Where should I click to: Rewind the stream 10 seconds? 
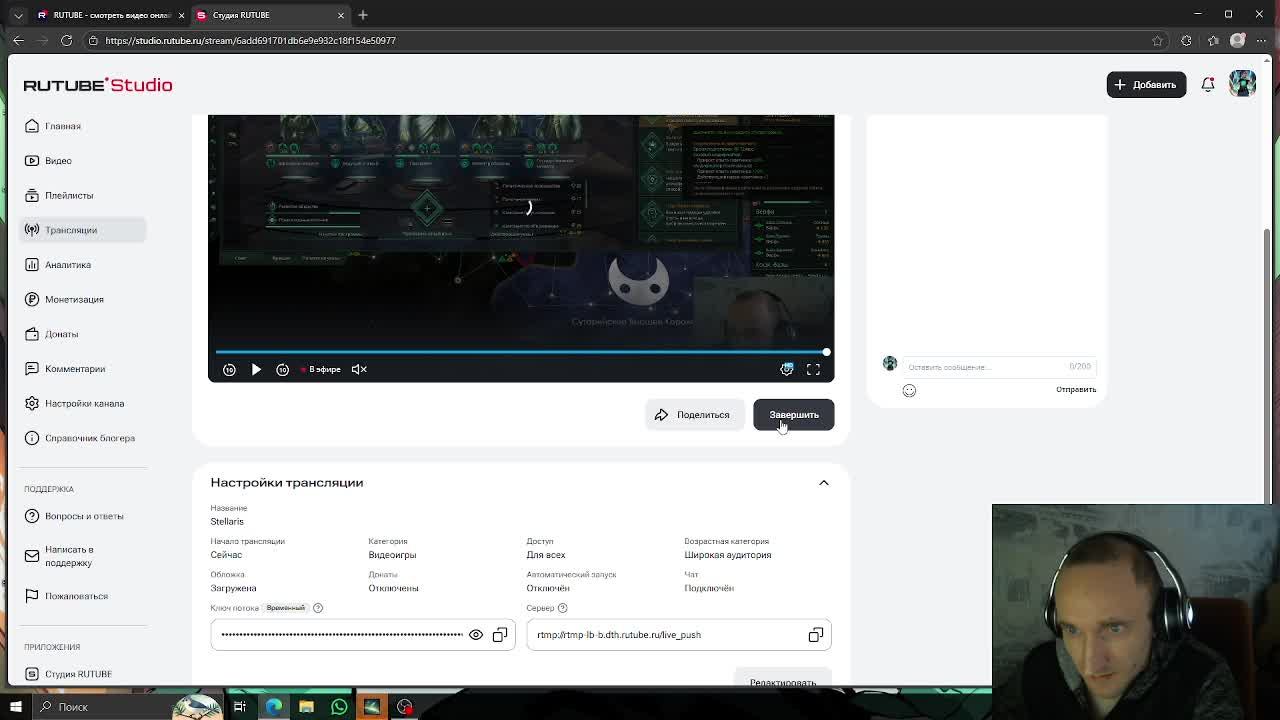pyautogui.click(x=229, y=369)
